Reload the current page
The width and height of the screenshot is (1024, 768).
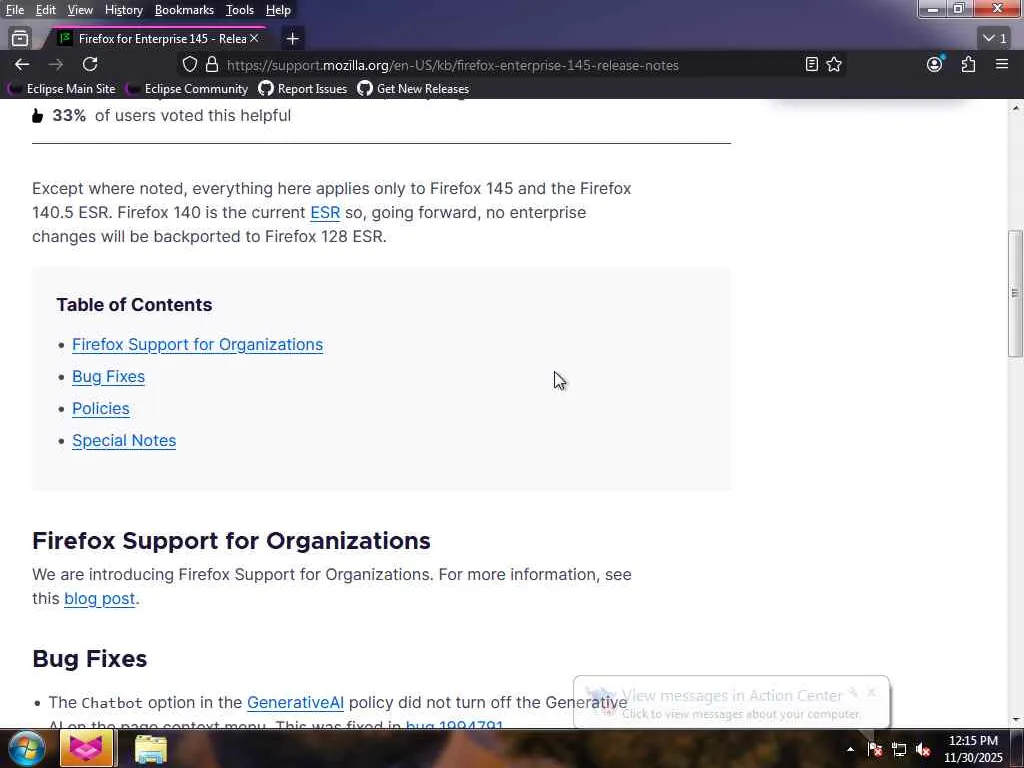pyautogui.click(x=90, y=64)
